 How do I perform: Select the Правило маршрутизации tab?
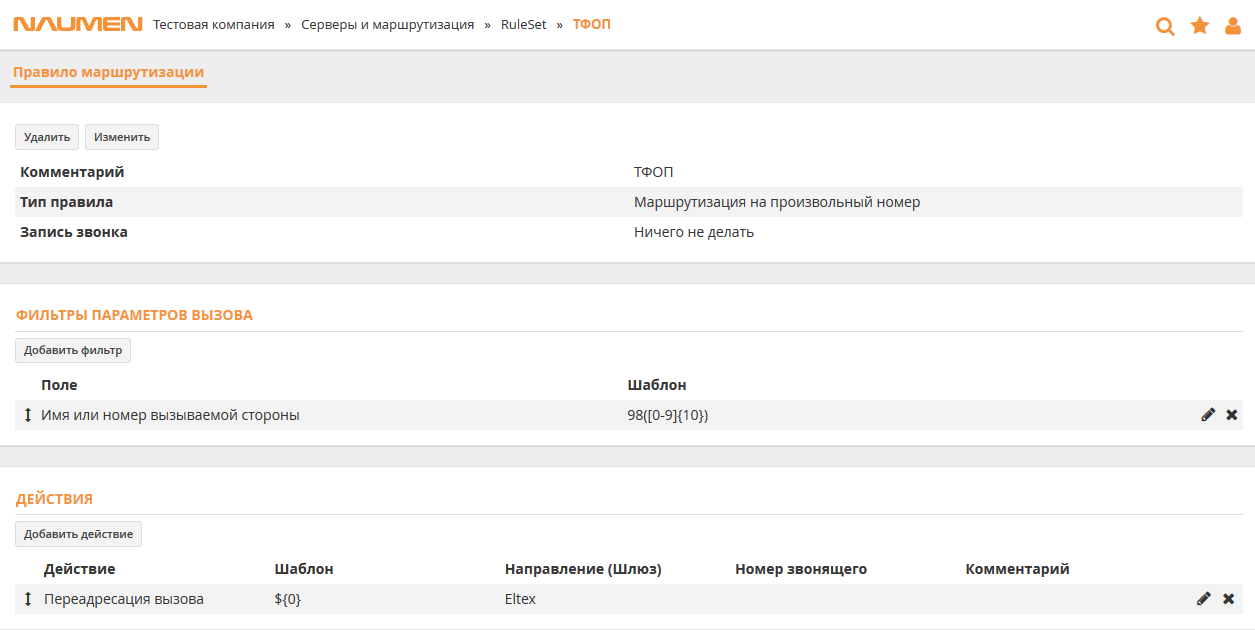pos(108,72)
